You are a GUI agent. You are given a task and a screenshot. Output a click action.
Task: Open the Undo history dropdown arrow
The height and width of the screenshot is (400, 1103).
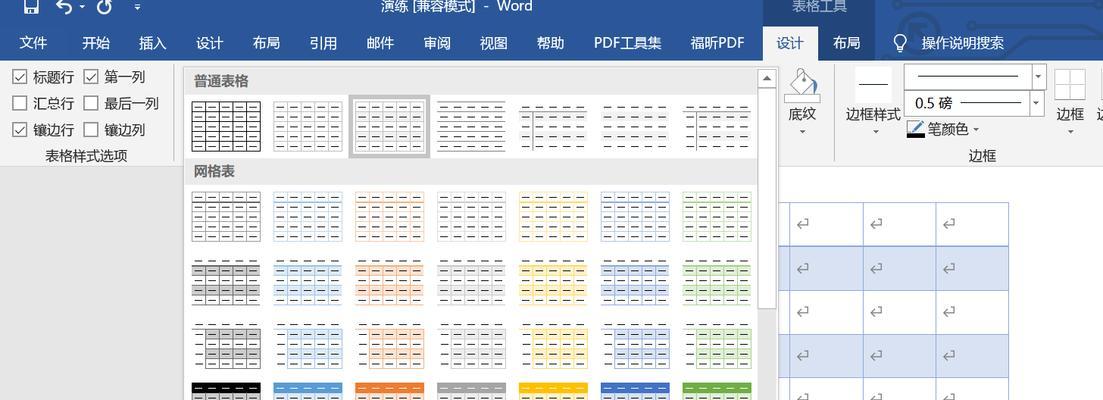82,8
